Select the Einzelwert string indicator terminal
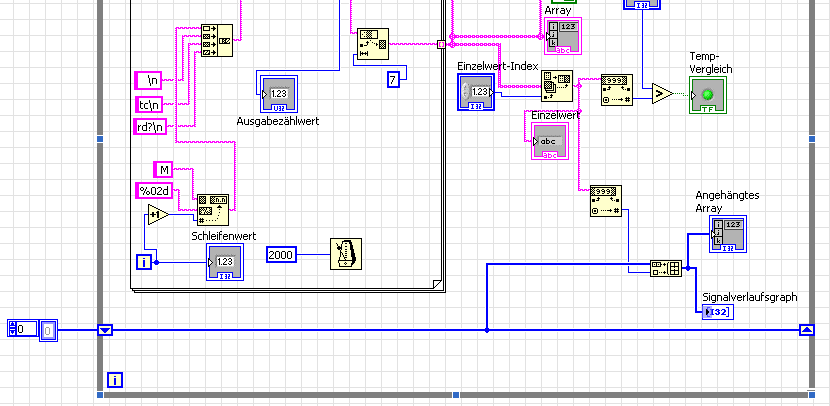 tap(550, 141)
